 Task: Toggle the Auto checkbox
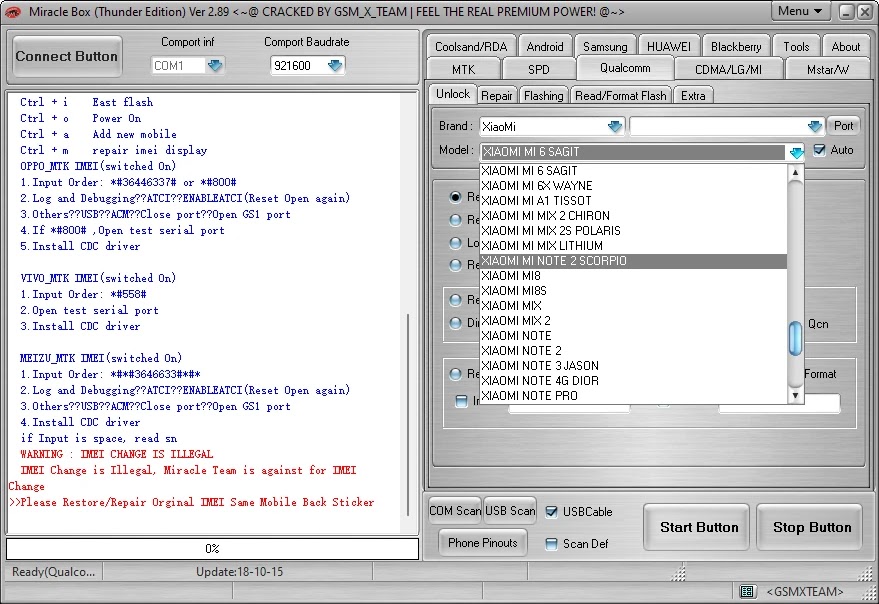click(x=820, y=150)
